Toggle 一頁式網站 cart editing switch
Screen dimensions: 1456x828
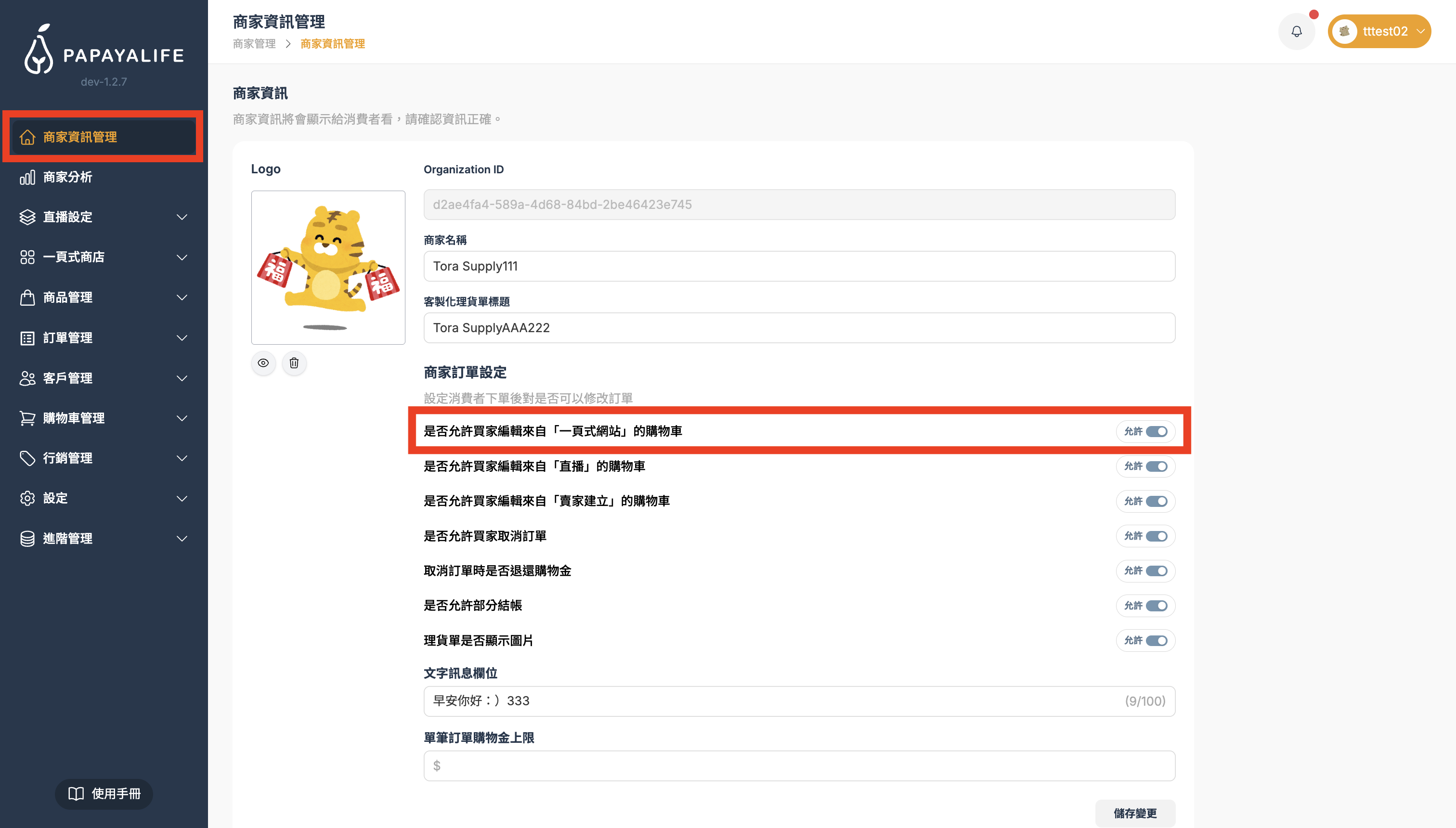(x=1156, y=431)
